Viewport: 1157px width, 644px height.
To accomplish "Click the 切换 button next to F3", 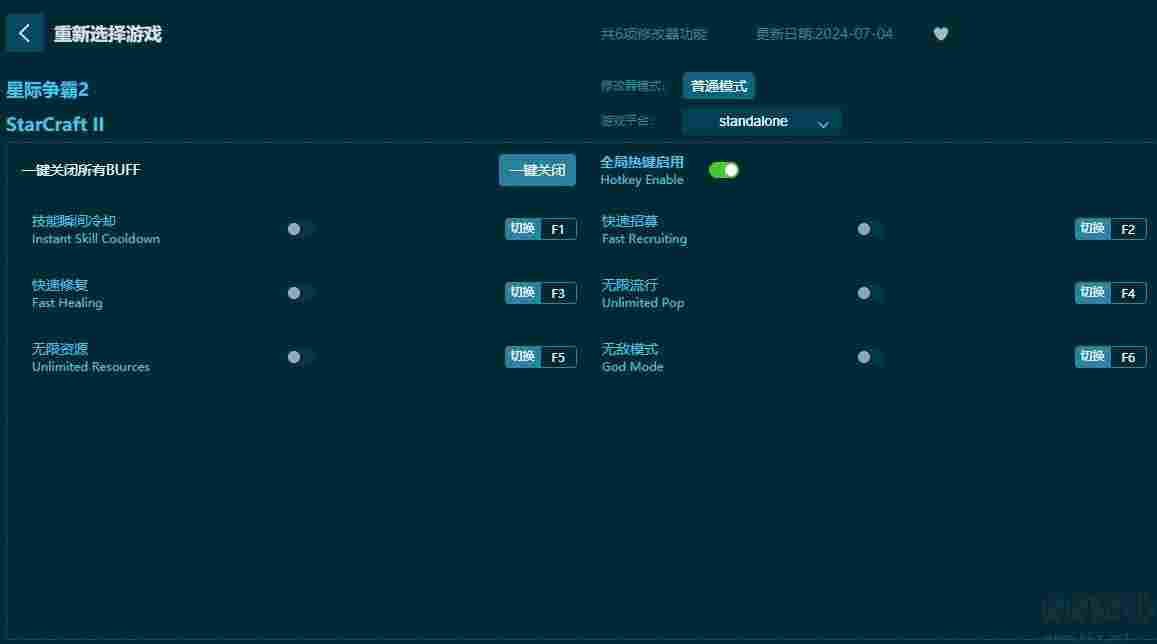I will point(522,294).
